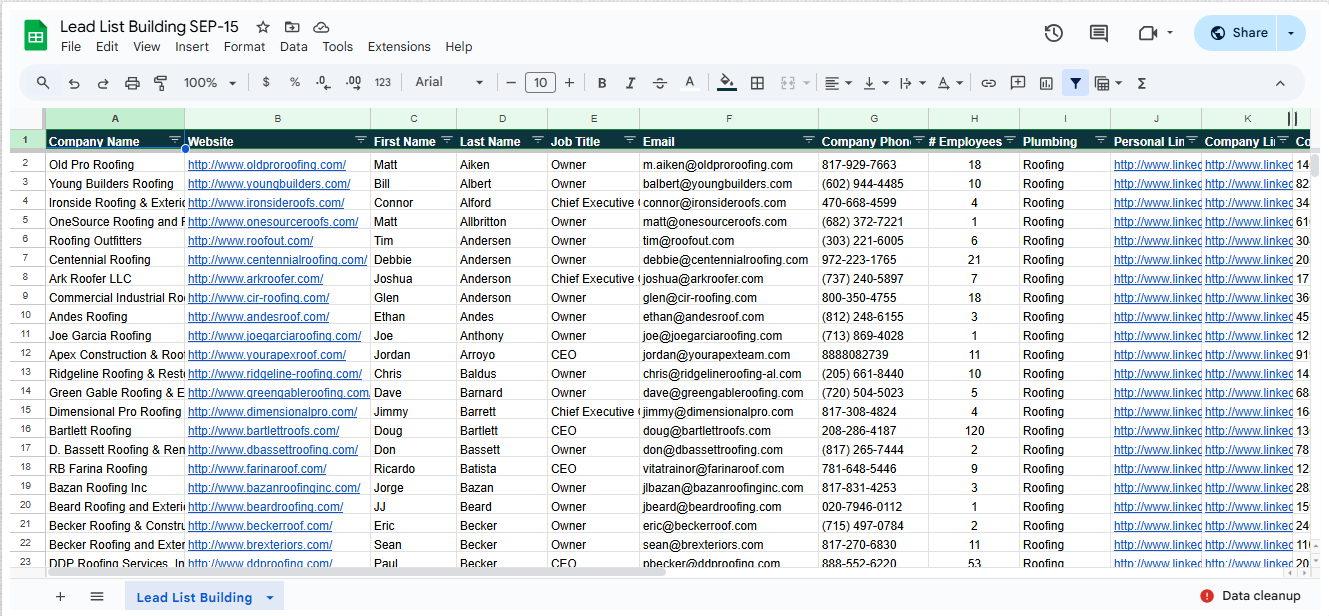This screenshot has width=1329, height=616.
Task: Open the bartlettroofs.com website link
Action: pyautogui.click(x=263, y=431)
